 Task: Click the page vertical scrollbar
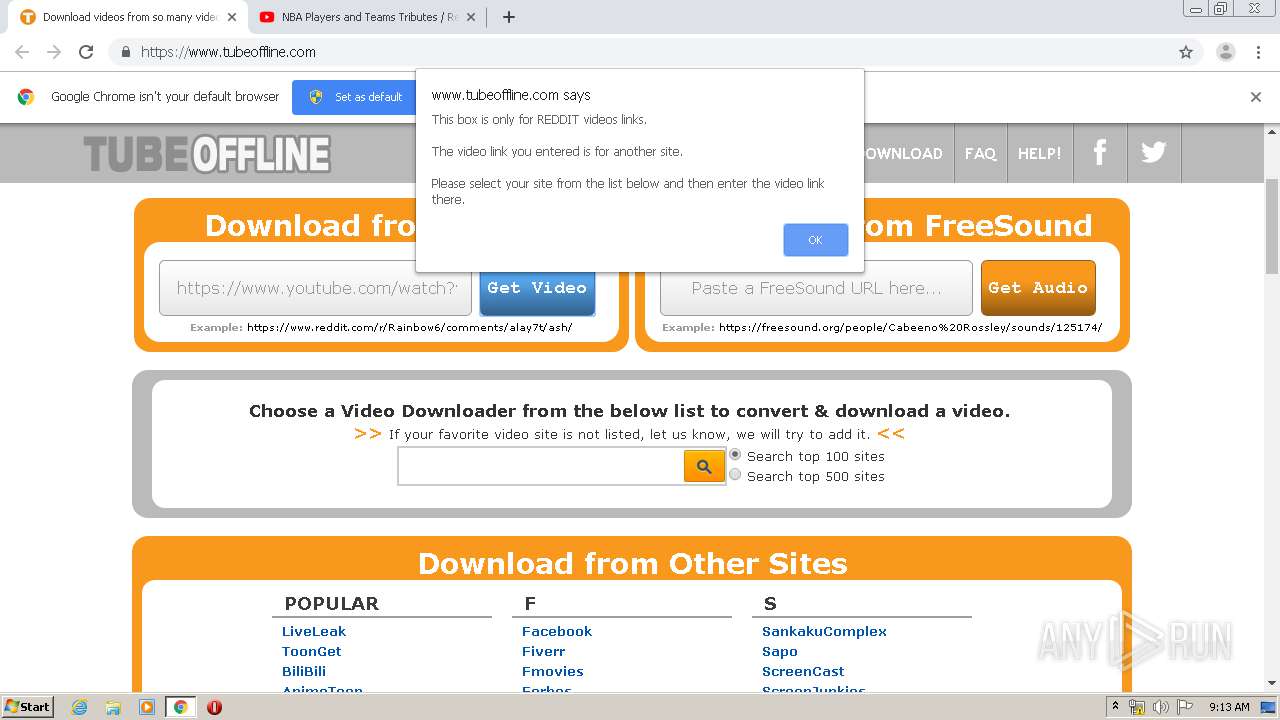1272,226
